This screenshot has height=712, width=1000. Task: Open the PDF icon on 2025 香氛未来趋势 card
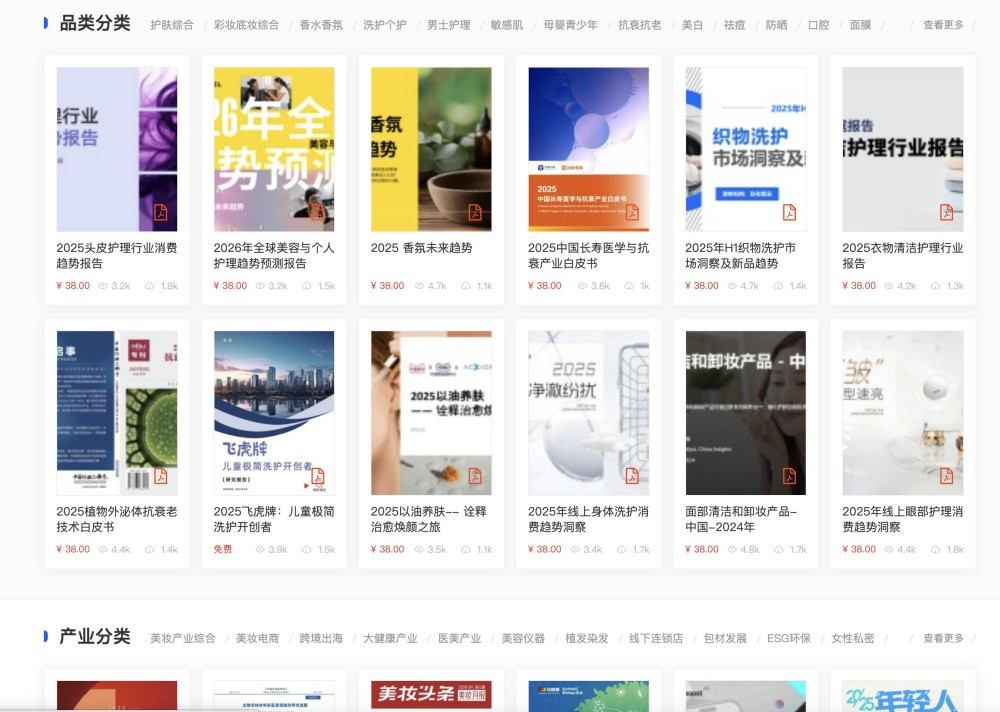[475, 212]
